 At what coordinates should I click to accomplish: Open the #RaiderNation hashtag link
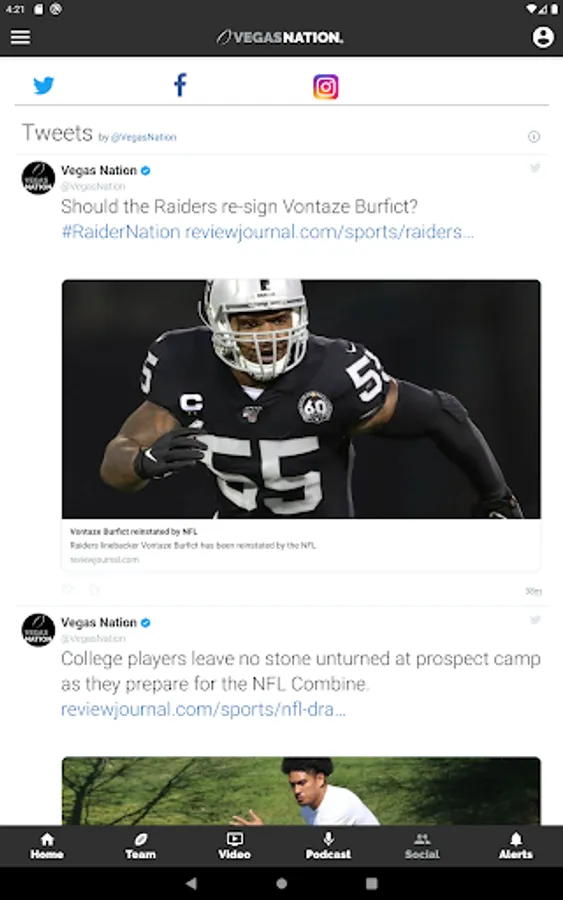[121, 232]
